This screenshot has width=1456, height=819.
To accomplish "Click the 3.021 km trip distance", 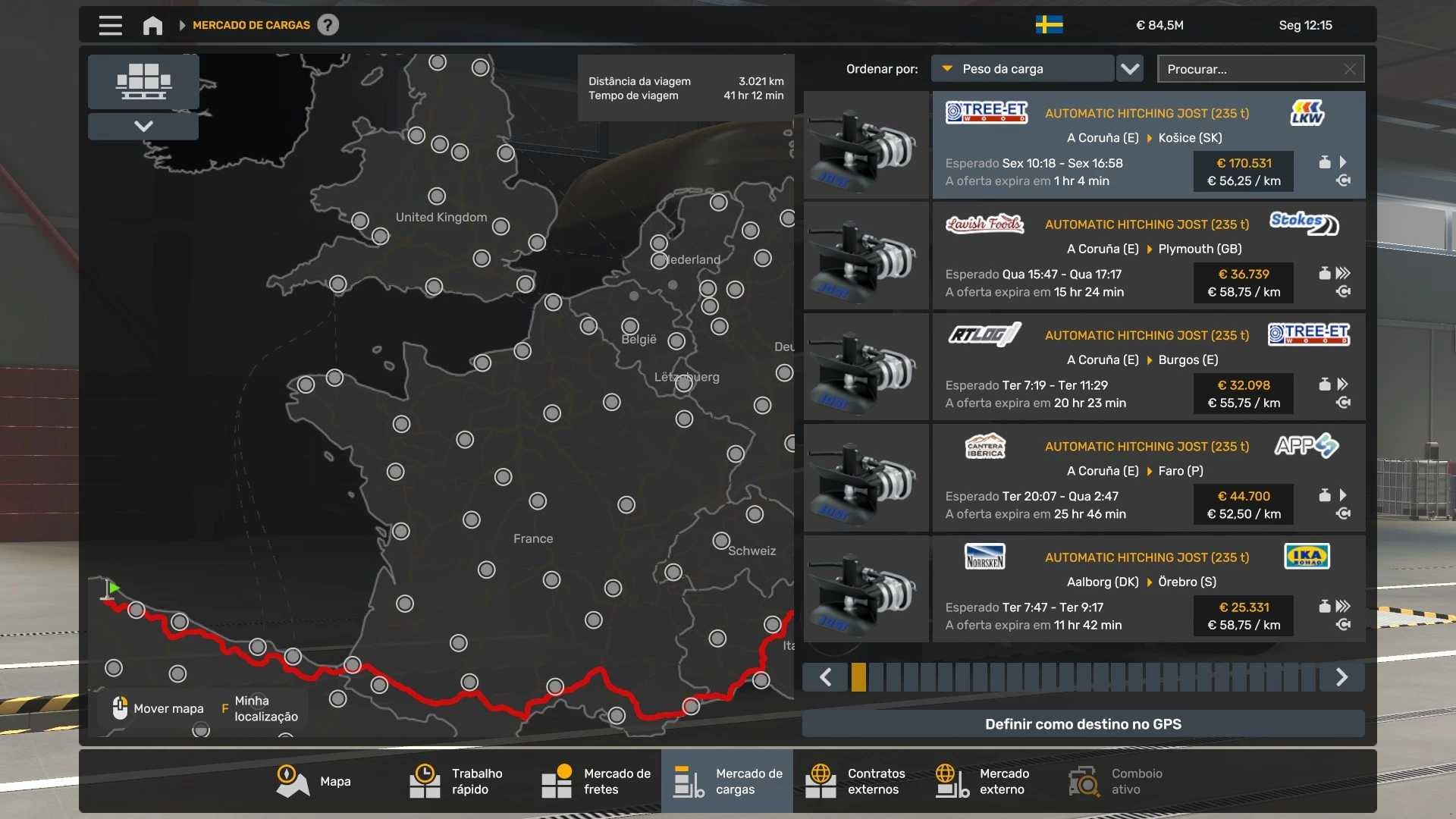I will point(761,81).
